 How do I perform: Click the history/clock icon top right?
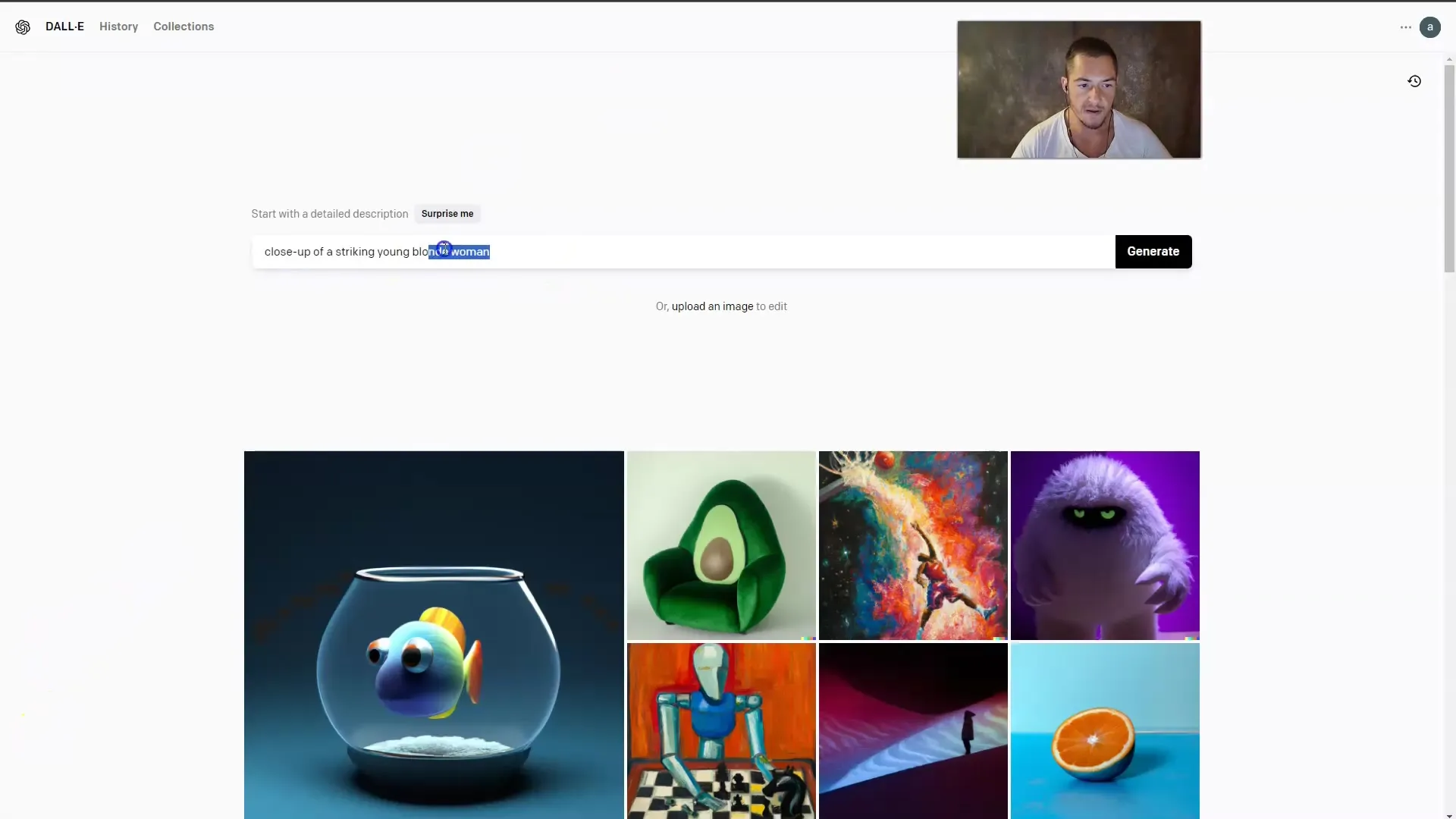click(x=1415, y=81)
